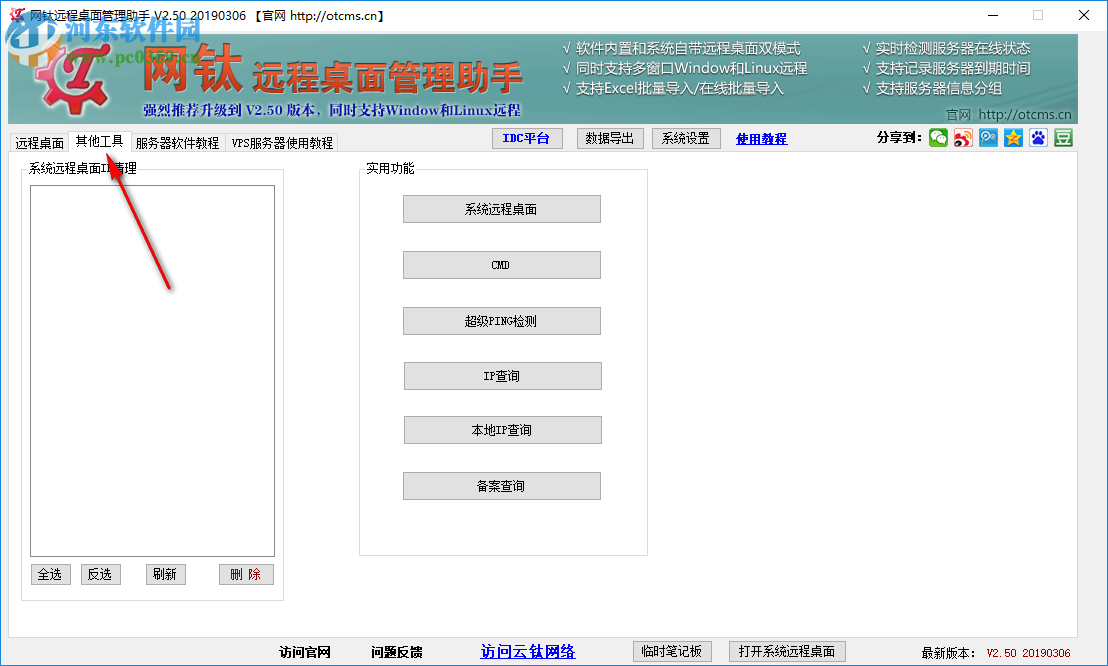The height and width of the screenshot is (666, 1108).
Task: Run a 备案查询
Action: coord(501,485)
